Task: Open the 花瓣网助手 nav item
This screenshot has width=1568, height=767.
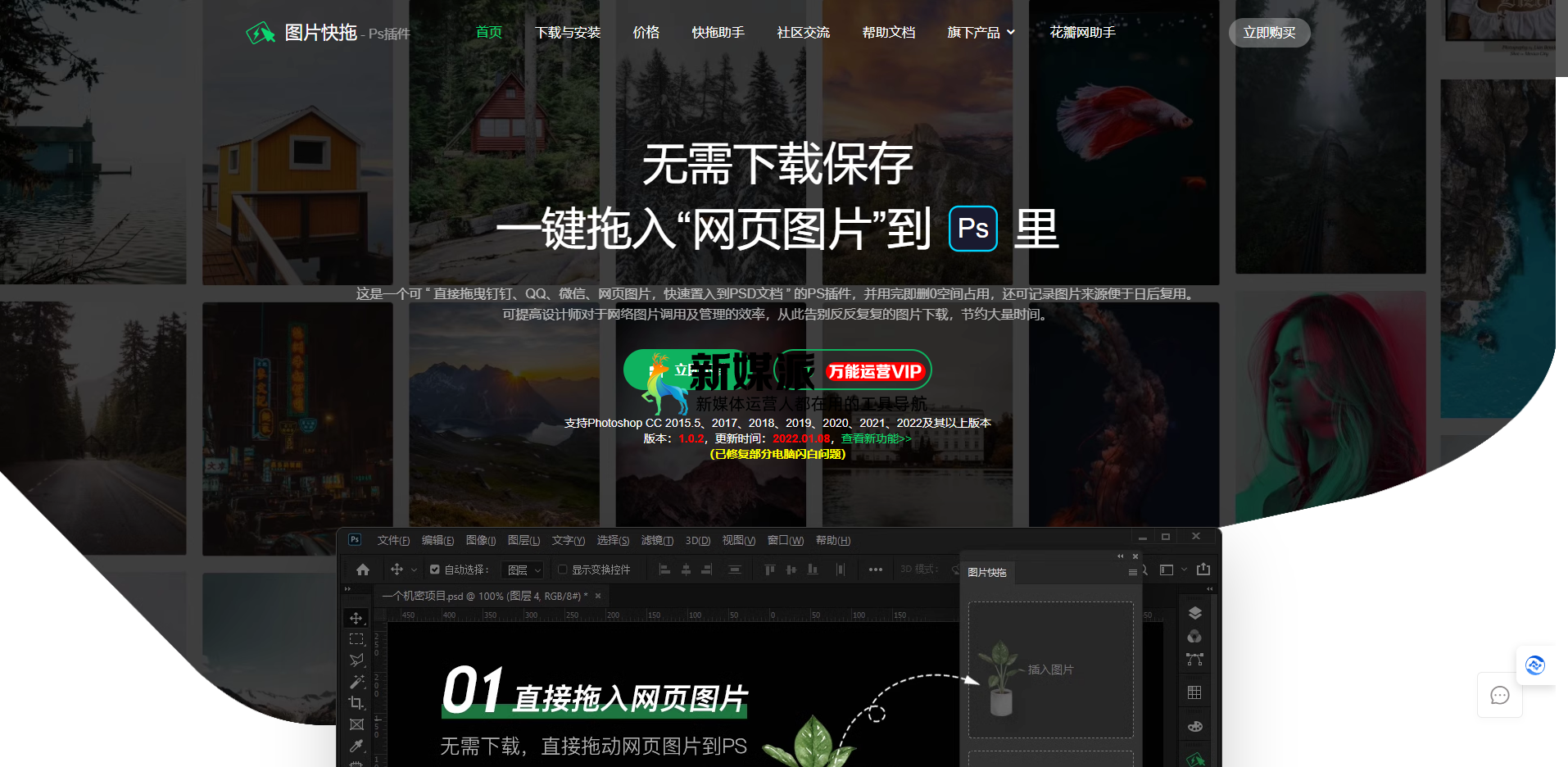Action: (x=1083, y=33)
